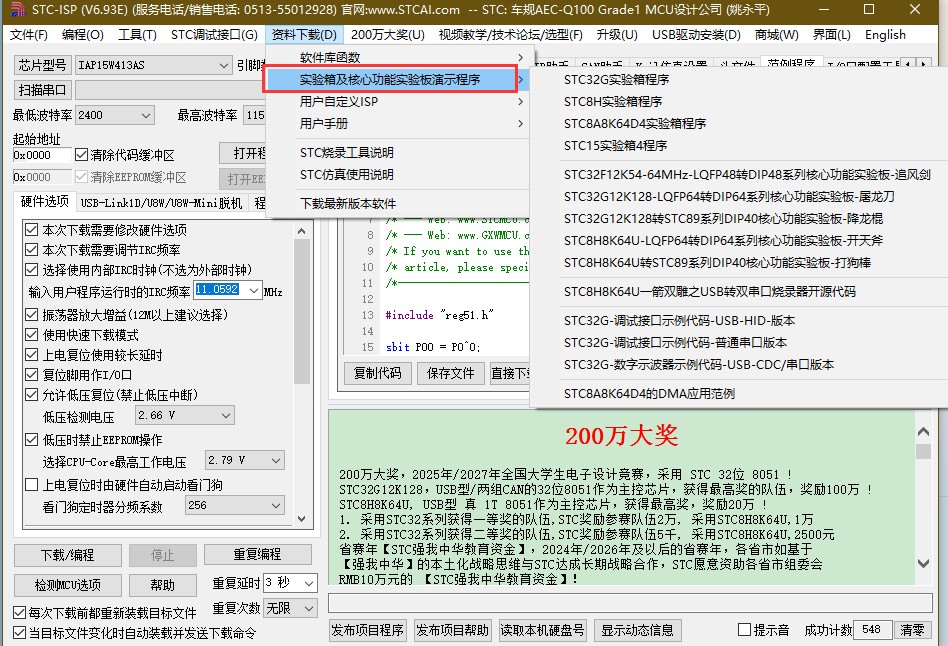Click 保存文件 button
The width and height of the screenshot is (948, 646).
pos(450,373)
